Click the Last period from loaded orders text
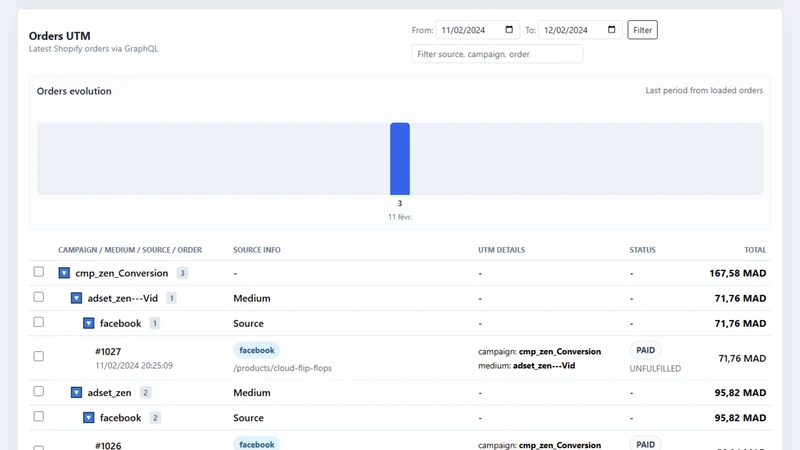The width and height of the screenshot is (800, 450). (704, 90)
